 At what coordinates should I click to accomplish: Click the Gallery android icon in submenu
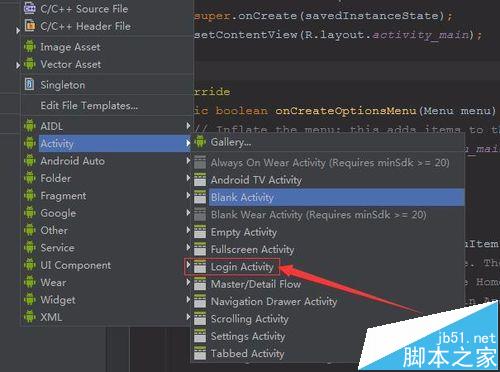[200, 142]
